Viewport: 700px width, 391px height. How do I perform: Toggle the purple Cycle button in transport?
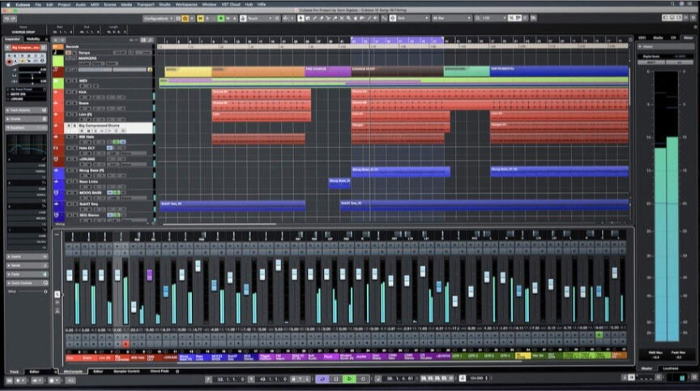click(322, 379)
